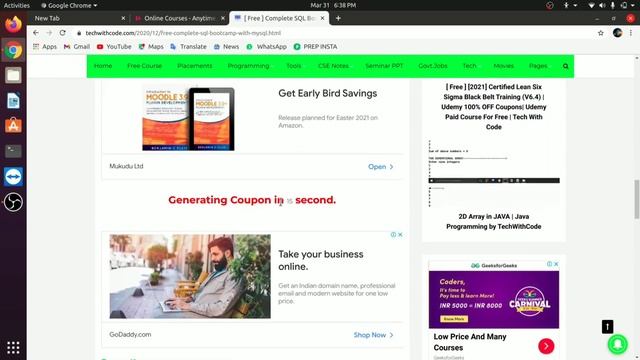
Task: Reload the current page
Action: pos(62,33)
